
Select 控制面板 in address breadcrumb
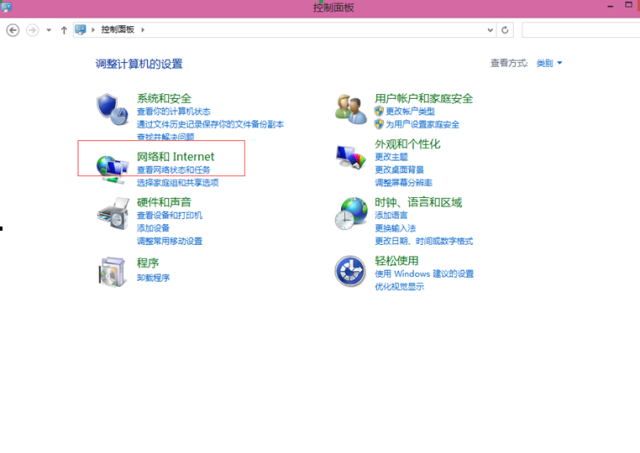tap(118, 30)
